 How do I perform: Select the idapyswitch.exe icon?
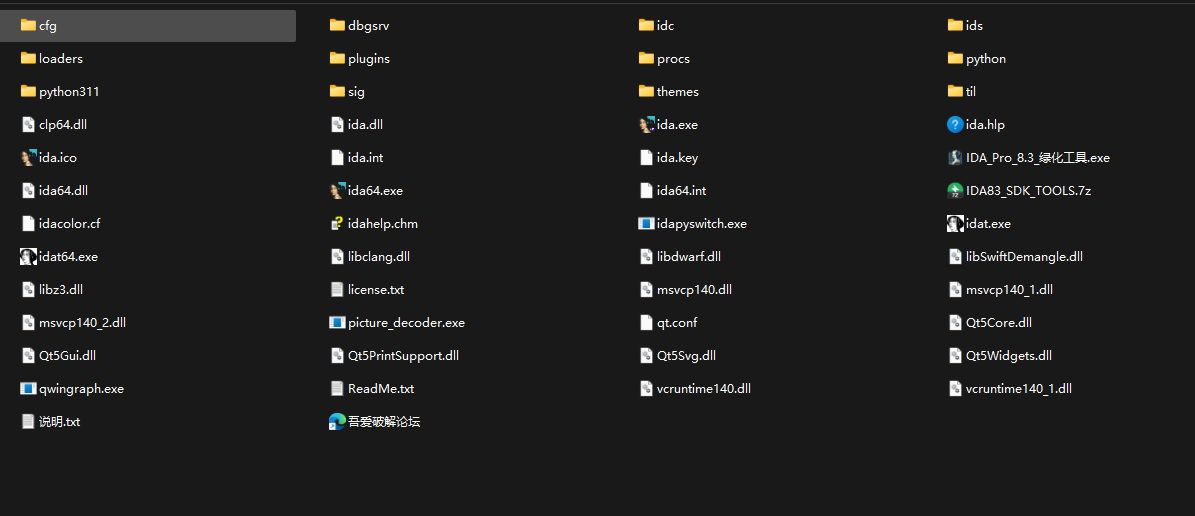(x=646, y=223)
